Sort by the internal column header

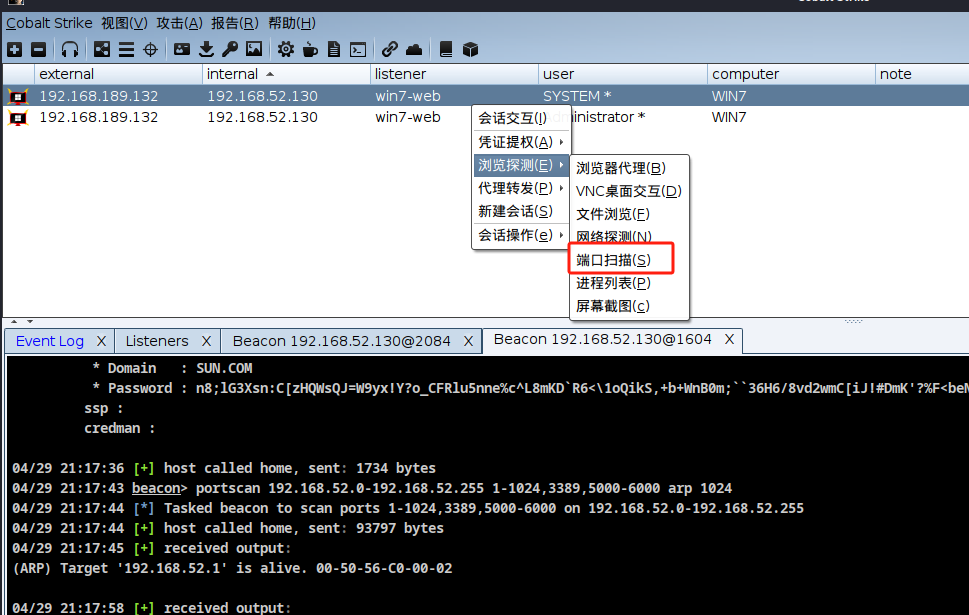[286, 74]
